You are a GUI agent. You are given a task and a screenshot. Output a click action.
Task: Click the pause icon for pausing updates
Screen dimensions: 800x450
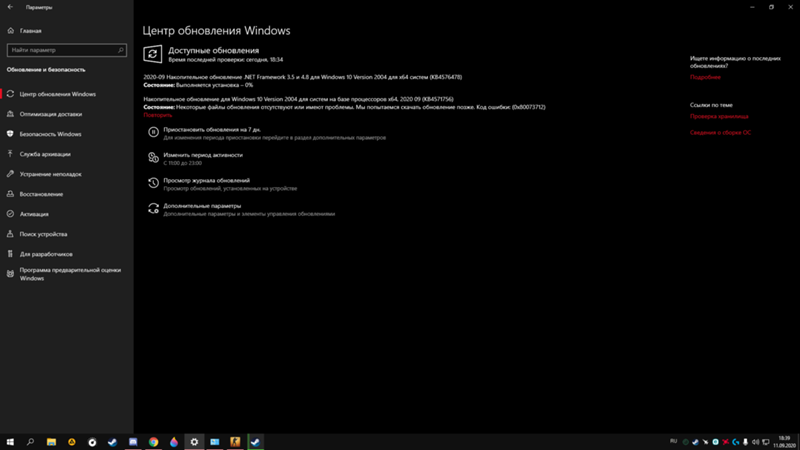point(153,132)
